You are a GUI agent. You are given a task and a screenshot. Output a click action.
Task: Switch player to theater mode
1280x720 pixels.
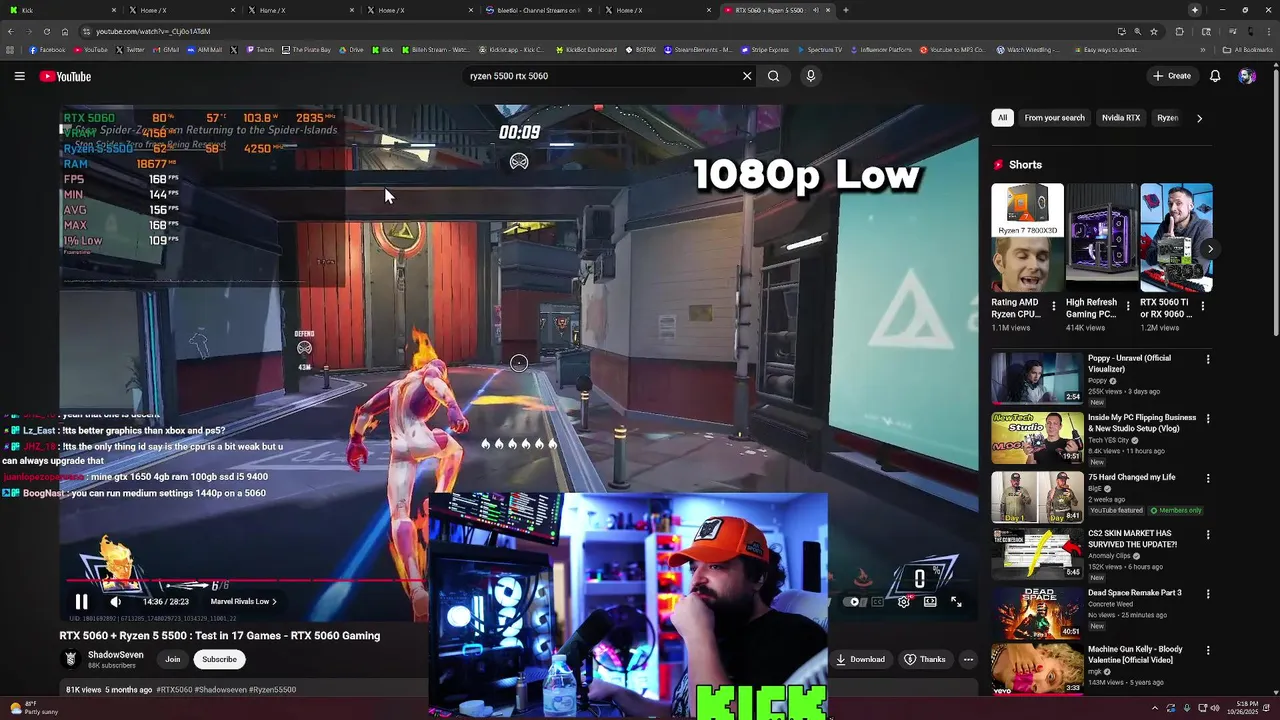click(x=930, y=601)
